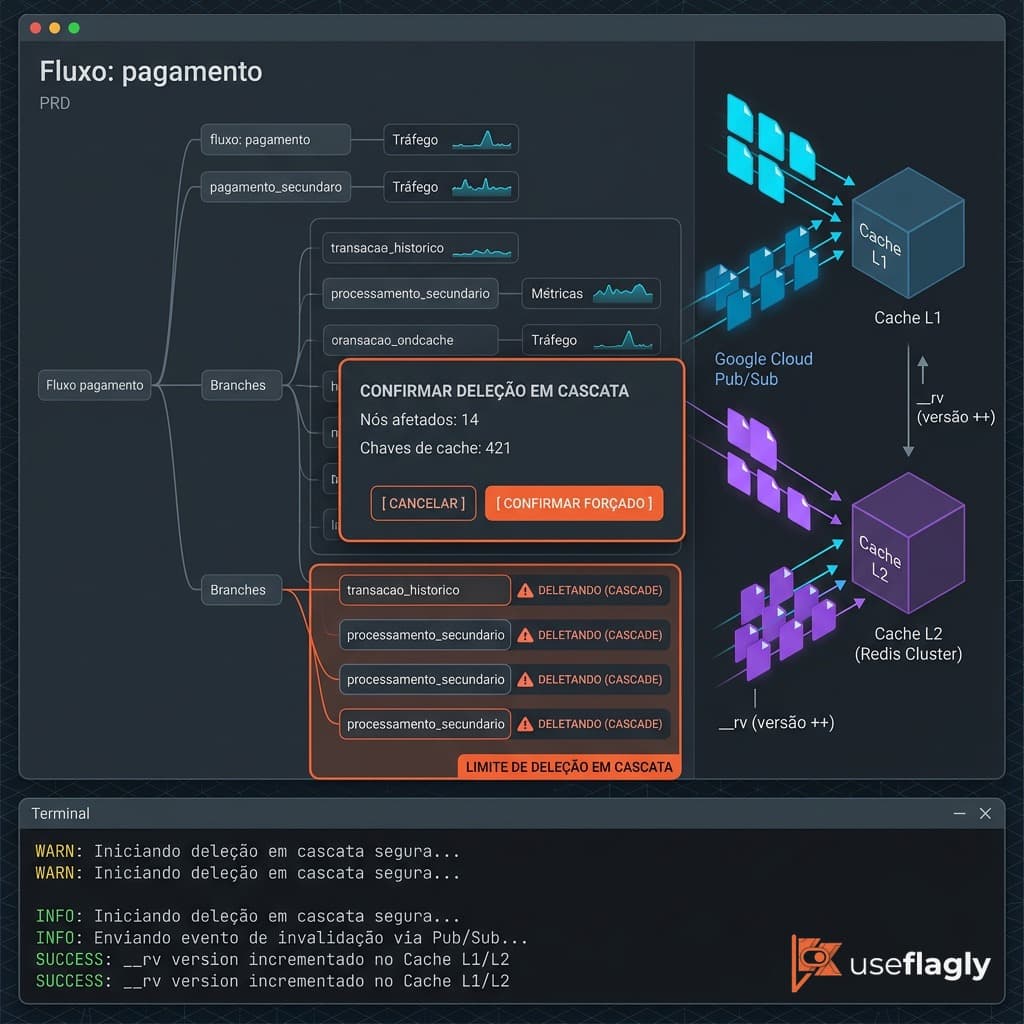Click the warning icon beside transacao_historico
Image resolution: width=1024 pixels, height=1024 pixels.
click(525, 590)
